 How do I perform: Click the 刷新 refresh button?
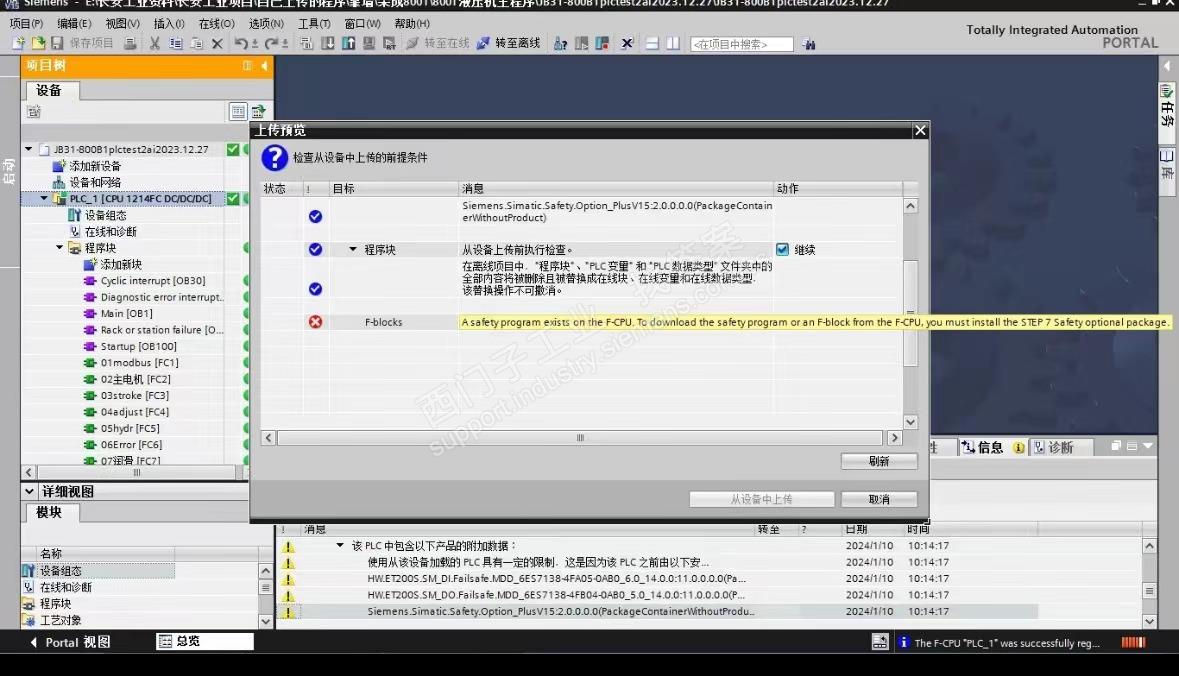pos(878,461)
